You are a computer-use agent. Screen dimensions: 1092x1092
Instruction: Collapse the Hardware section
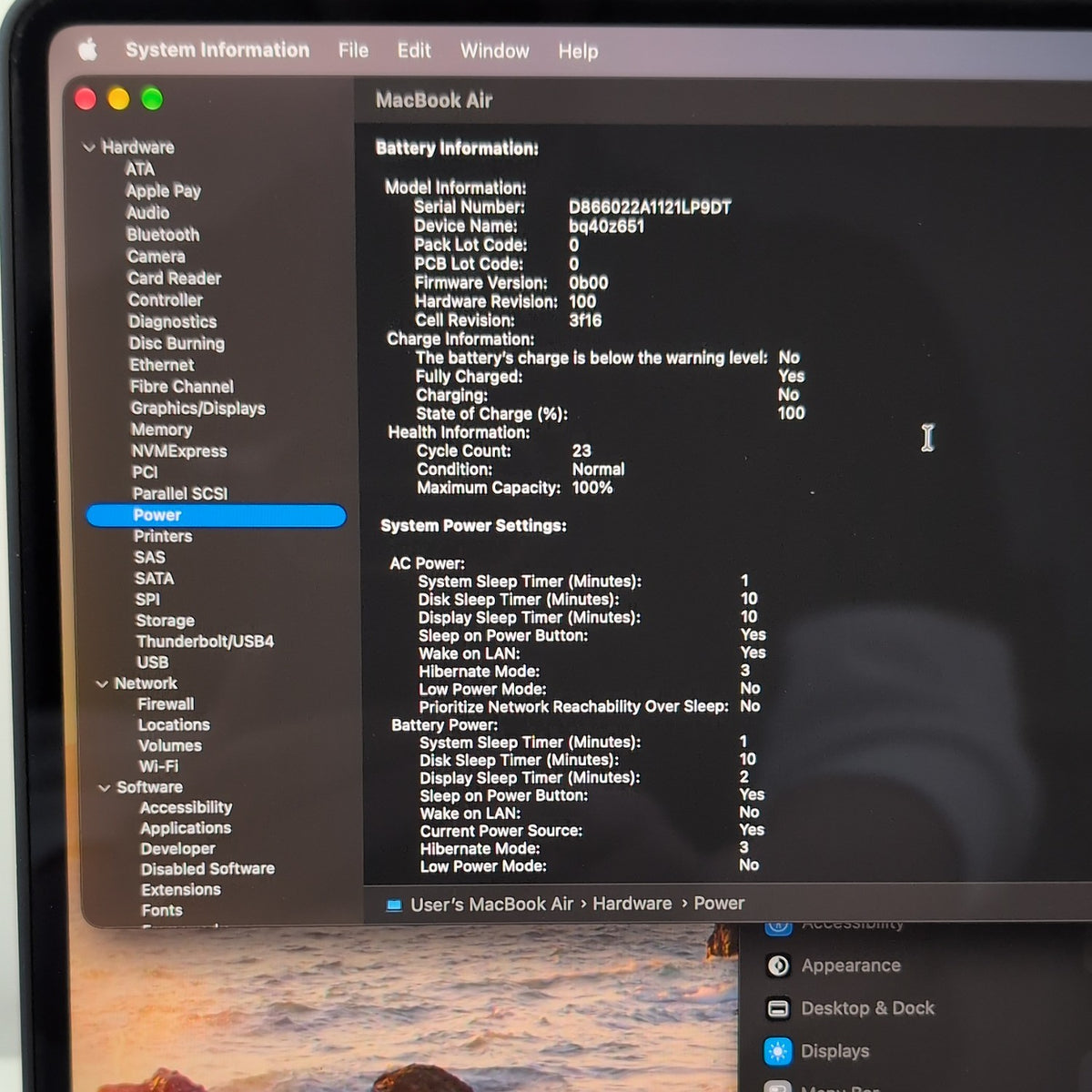coord(89,147)
